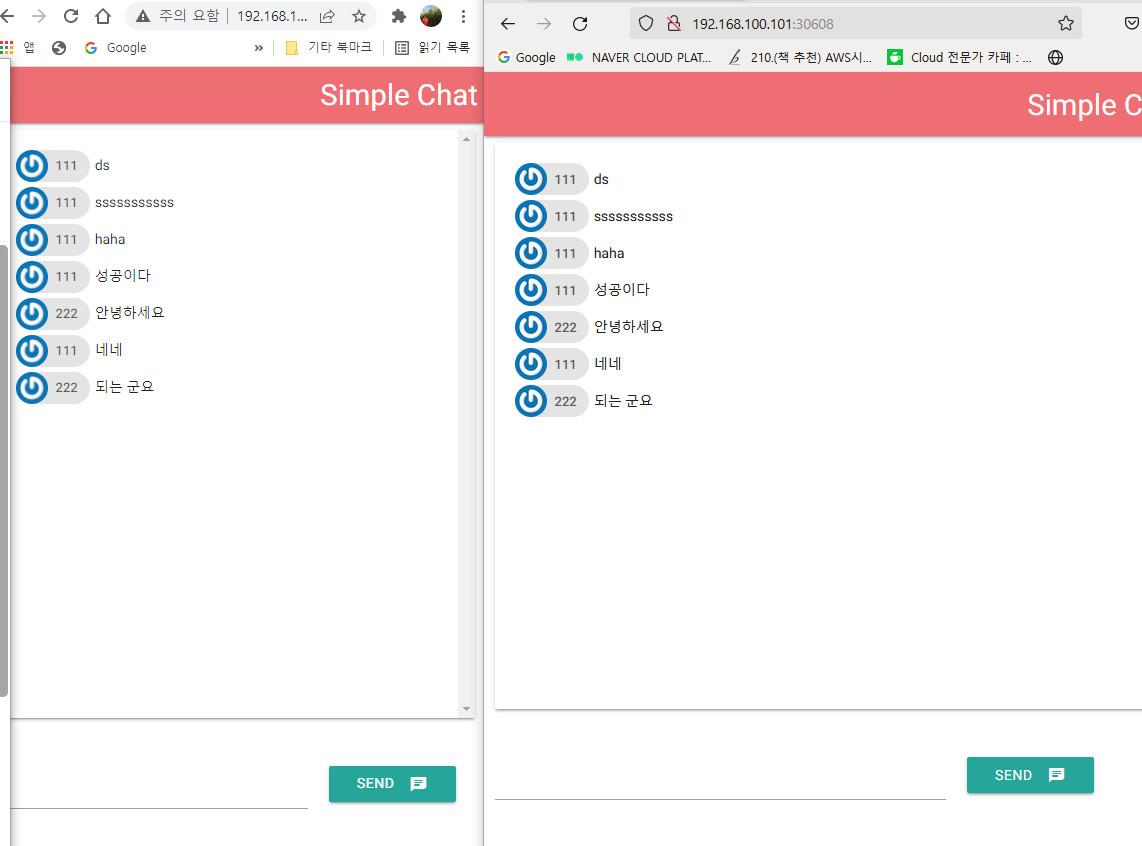Click the Firefox URL 192.168.100.101:30608
1142x846 pixels.
pyautogui.click(x=763, y=24)
